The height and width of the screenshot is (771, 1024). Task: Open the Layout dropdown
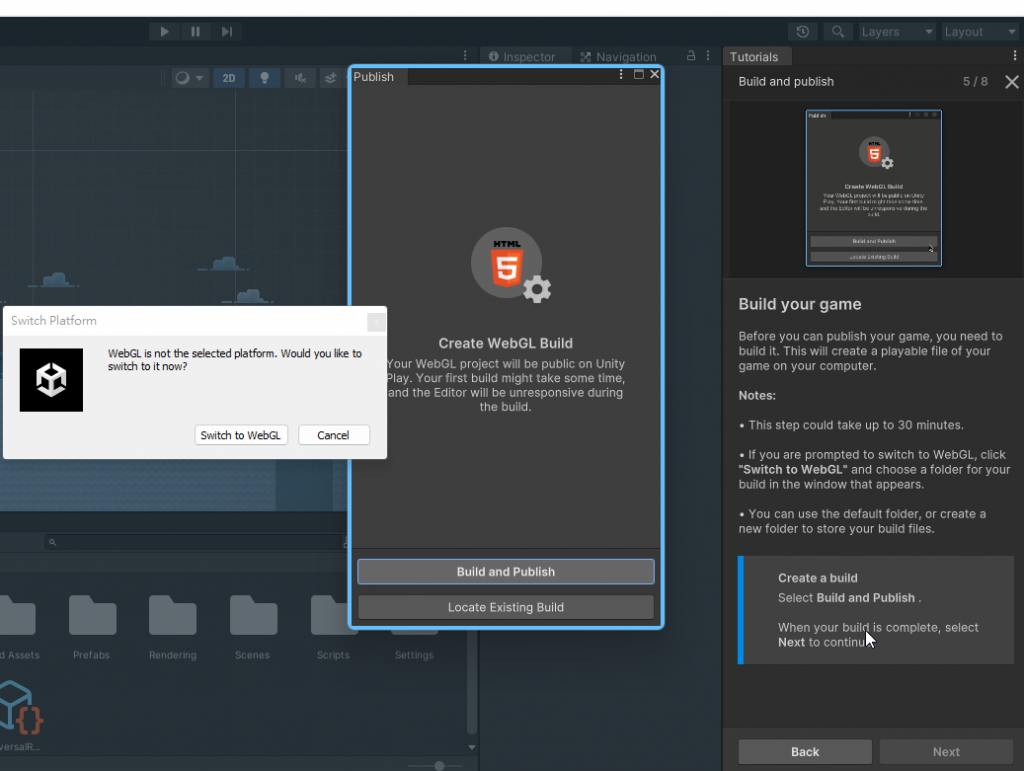[x=980, y=31]
